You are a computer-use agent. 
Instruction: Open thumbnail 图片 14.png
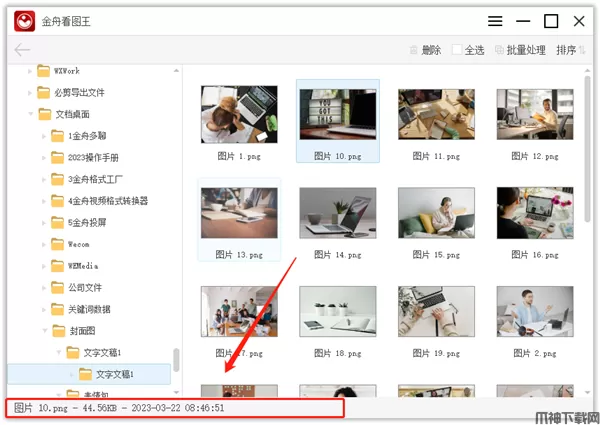pos(338,213)
